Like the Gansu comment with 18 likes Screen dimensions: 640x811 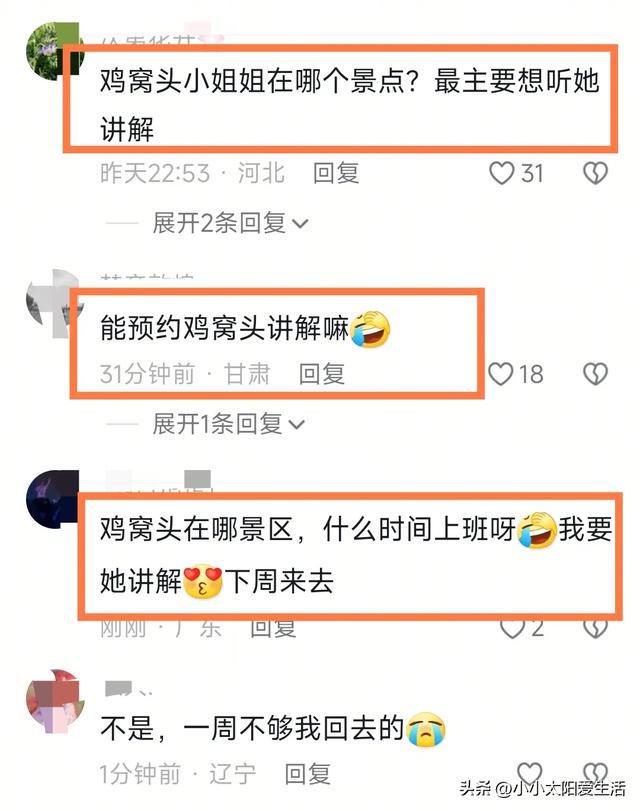click(500, 373)
